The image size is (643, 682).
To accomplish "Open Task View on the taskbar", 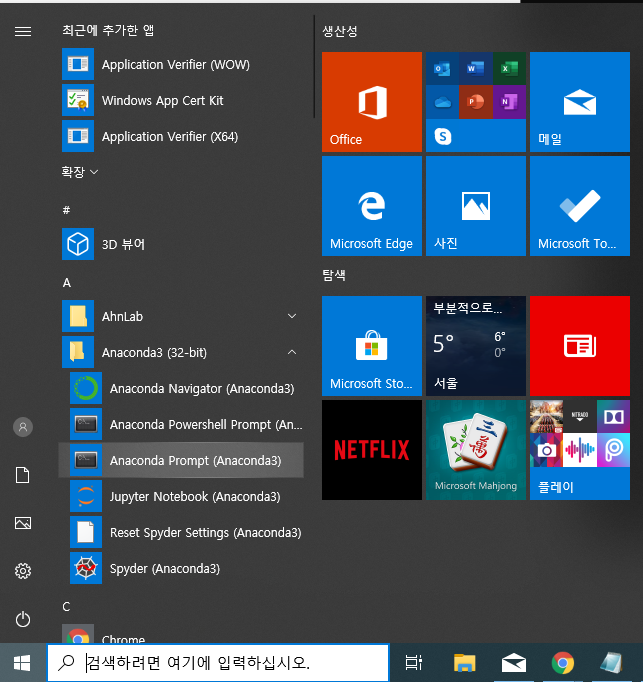I will [413, 662].
